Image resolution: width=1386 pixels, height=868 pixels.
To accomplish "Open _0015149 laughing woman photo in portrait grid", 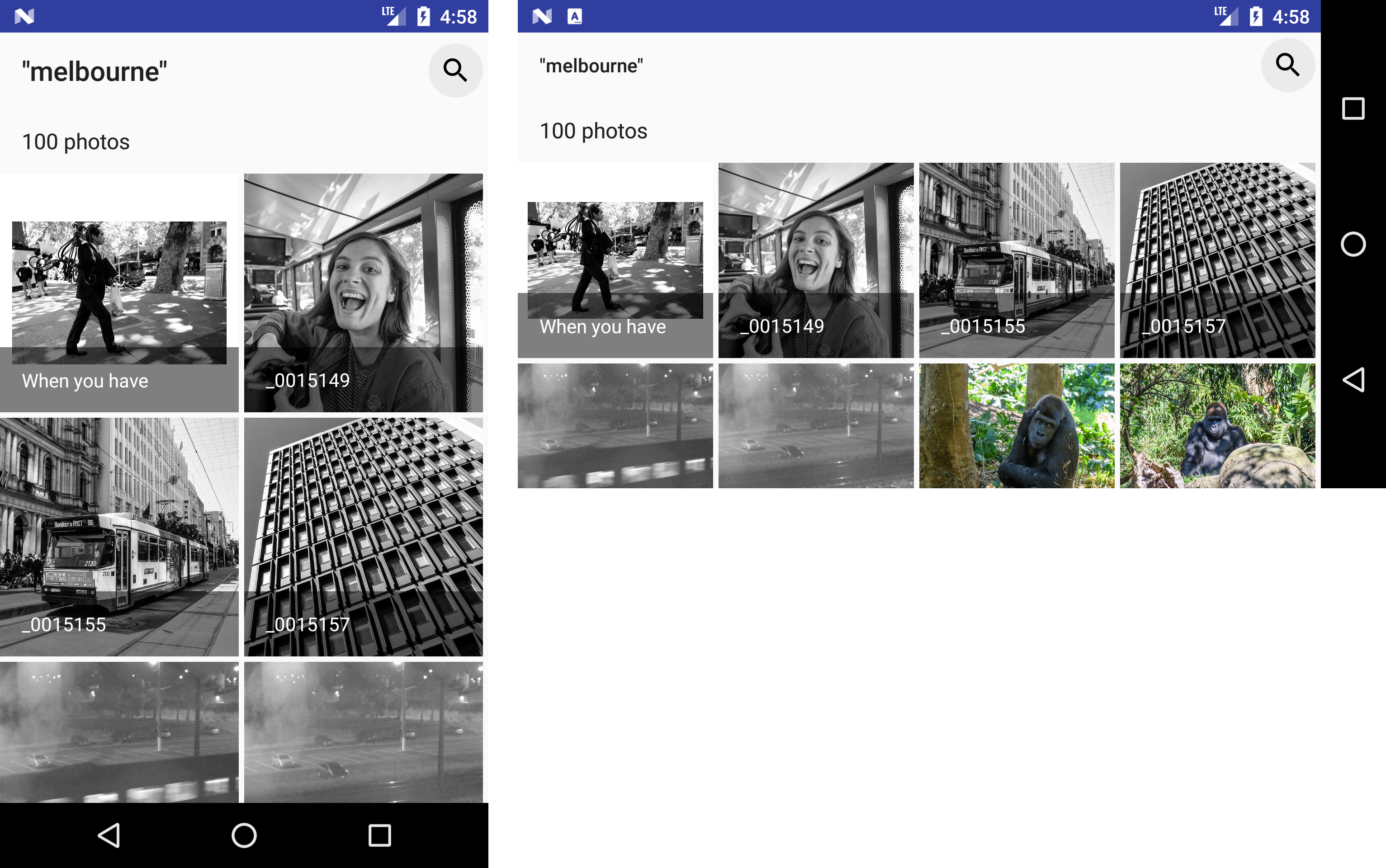I will 363,293.
